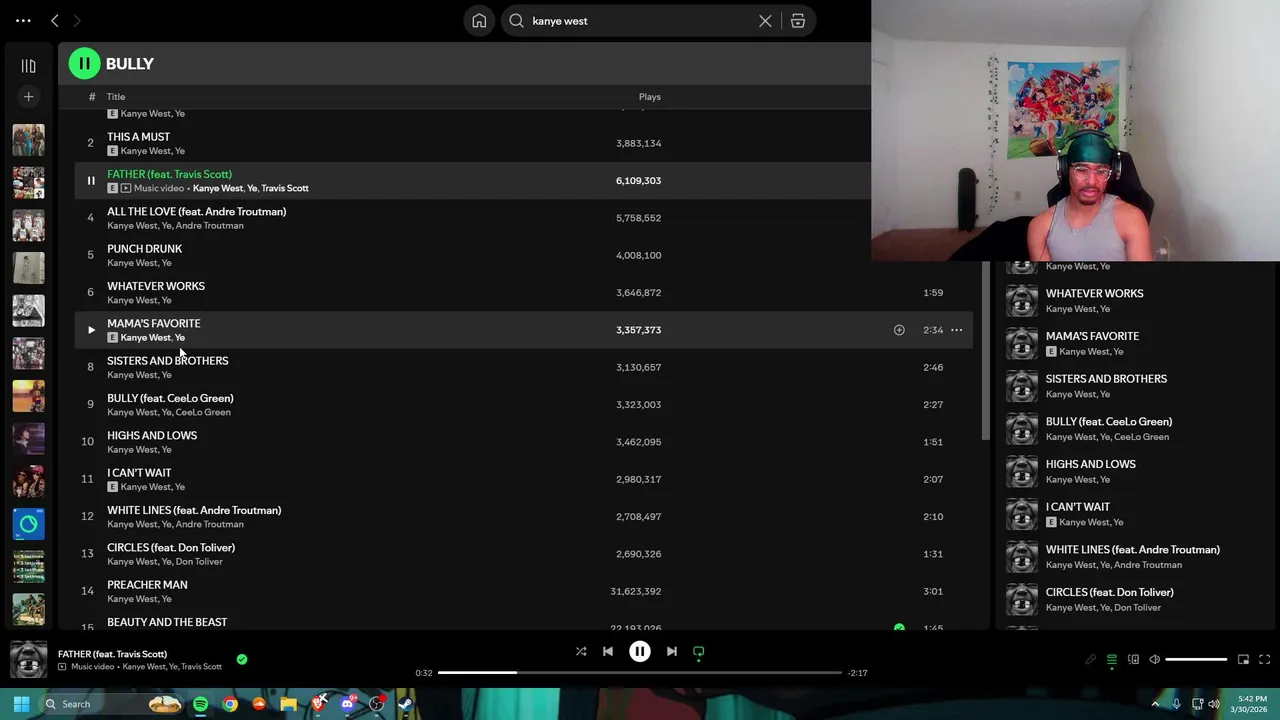Open WHITE LINES cover thumbnail in queue
Screen dimensions: 1280x720
(1021, 557)
